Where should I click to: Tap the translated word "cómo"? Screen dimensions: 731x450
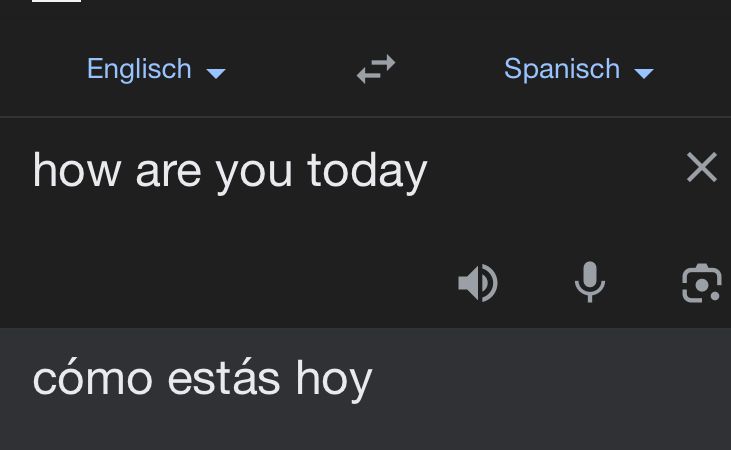[x=92, y=379]
